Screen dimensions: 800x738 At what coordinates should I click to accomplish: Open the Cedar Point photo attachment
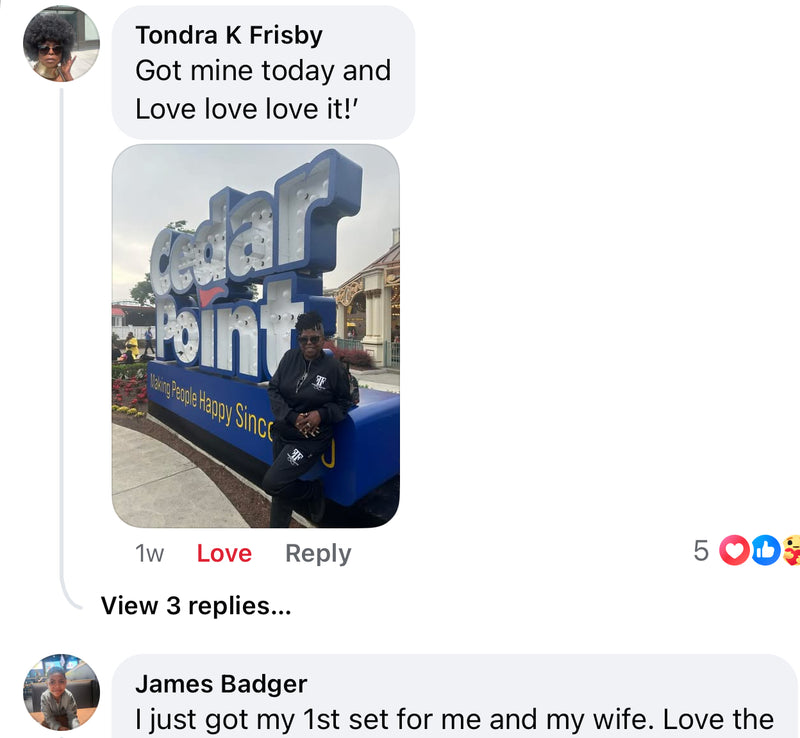[x=256, y=336]
